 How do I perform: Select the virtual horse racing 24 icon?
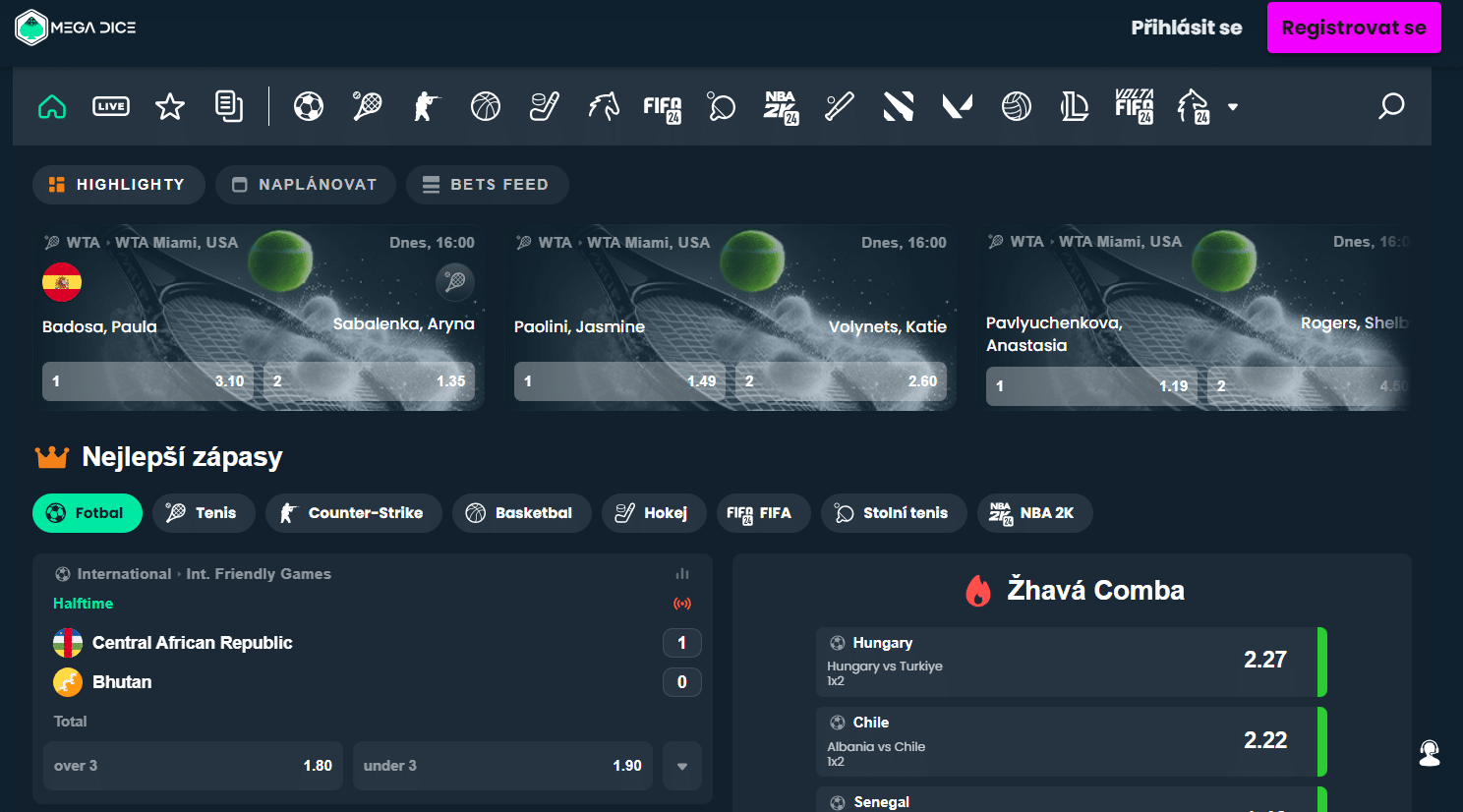point(1194,106)
